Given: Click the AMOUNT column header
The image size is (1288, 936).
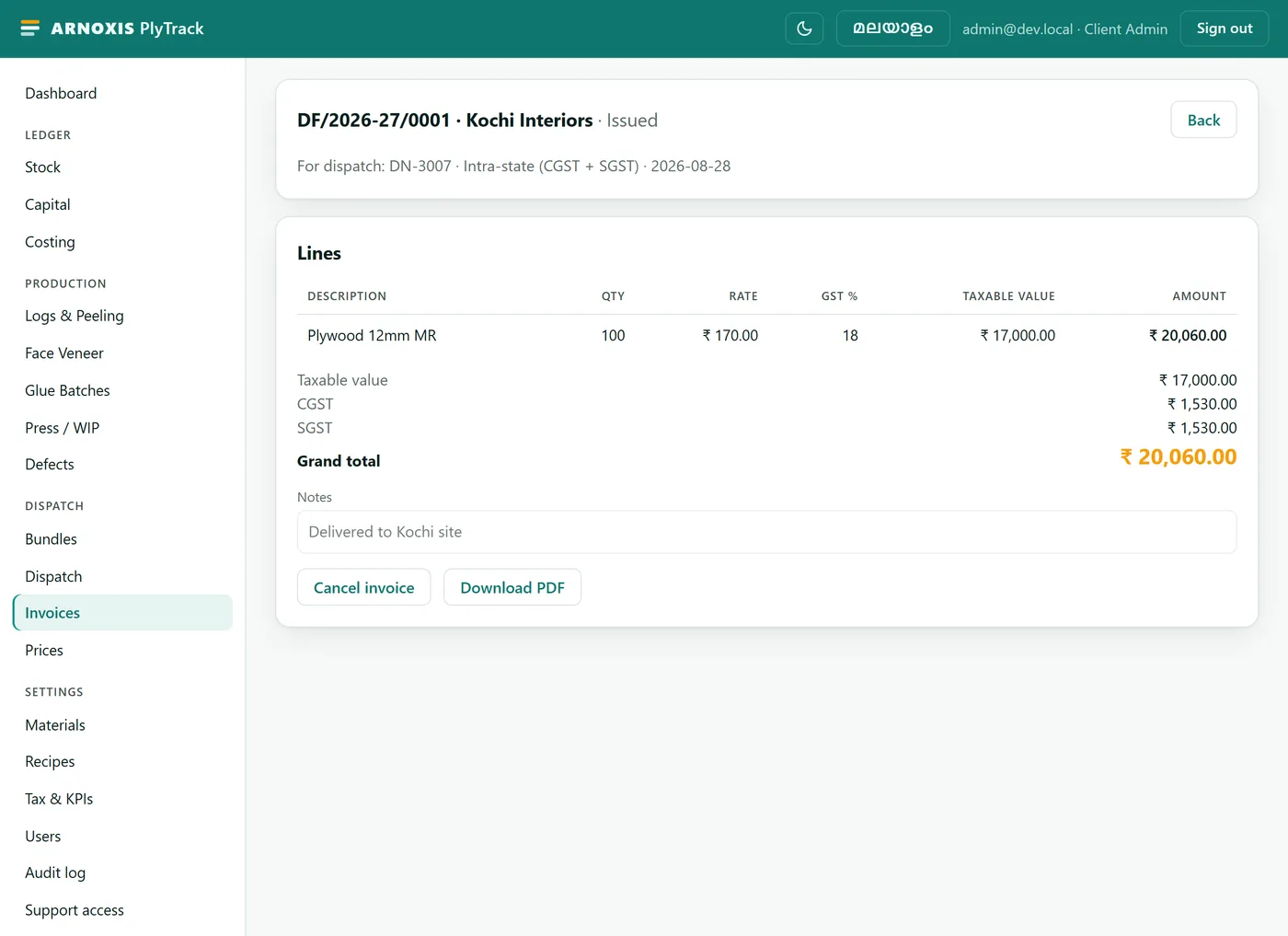Looking at the screenshot, I should click(1199, 296).
